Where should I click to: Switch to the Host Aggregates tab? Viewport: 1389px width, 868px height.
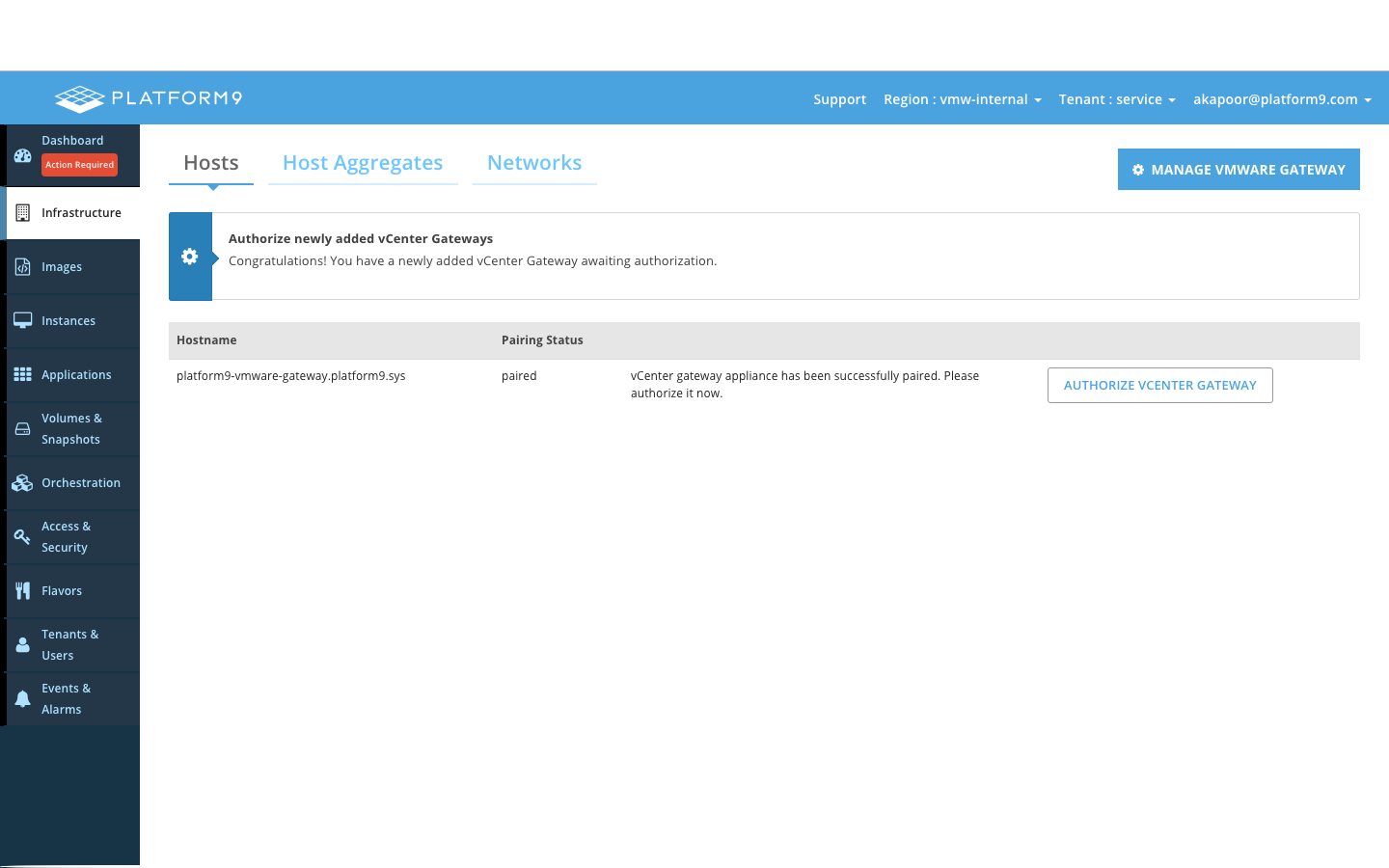363,163
